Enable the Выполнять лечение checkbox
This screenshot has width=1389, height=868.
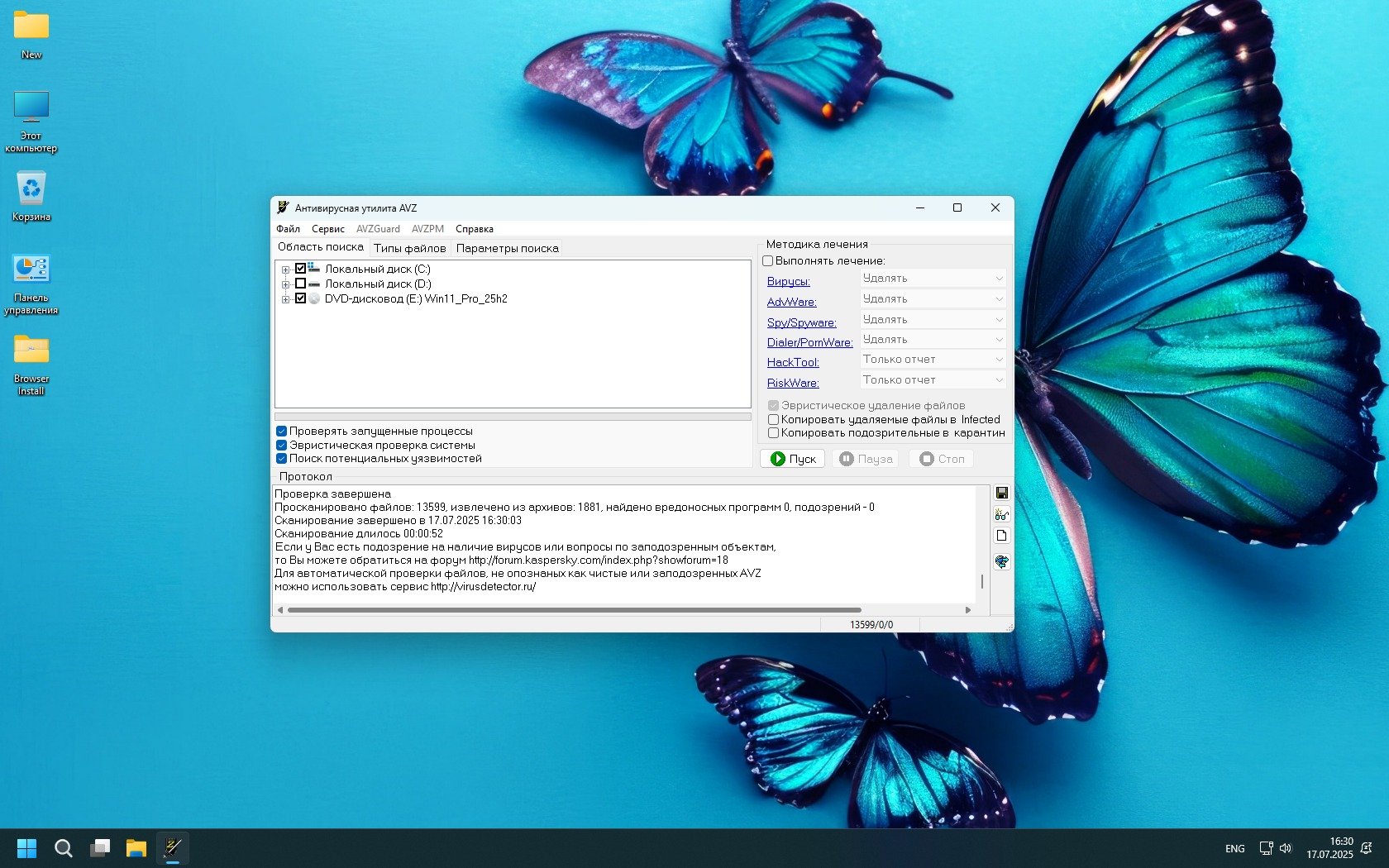(768, 261)
